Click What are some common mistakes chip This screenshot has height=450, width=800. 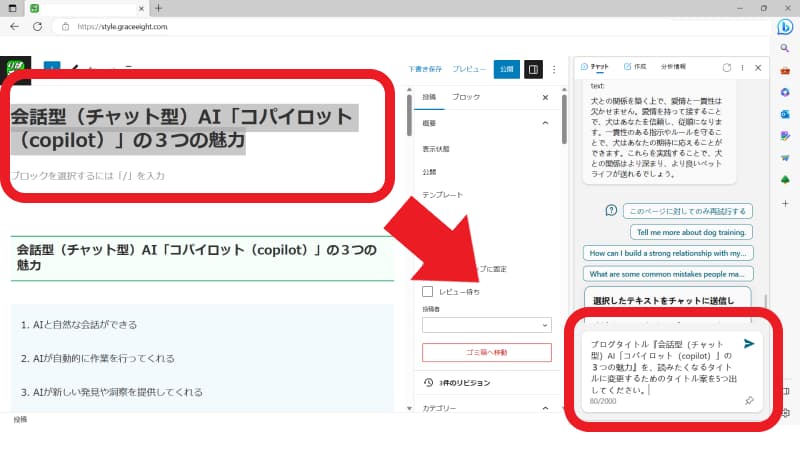point(668,274)
